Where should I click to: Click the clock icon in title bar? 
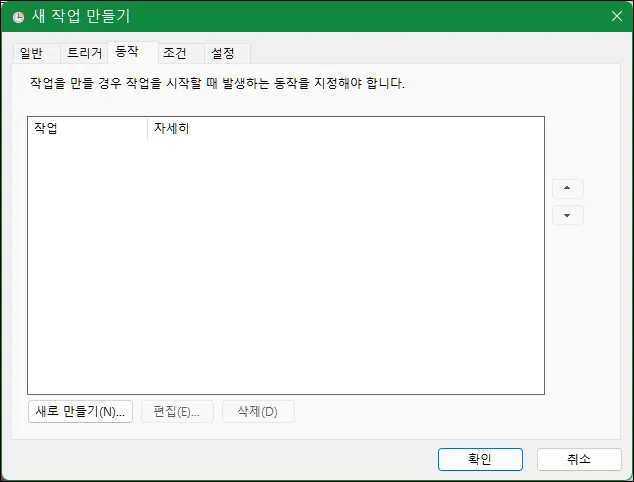click(18, 17)
